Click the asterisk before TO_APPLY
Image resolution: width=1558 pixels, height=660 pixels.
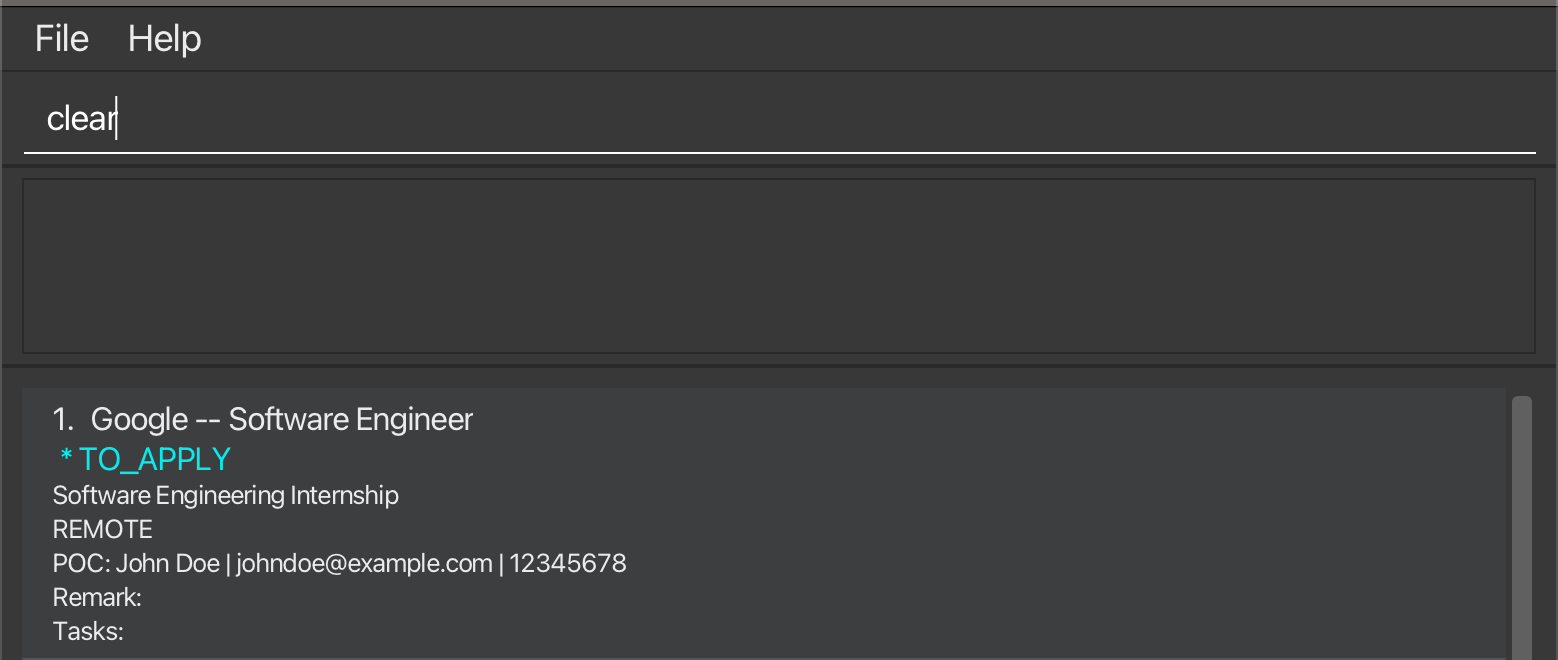66,459
